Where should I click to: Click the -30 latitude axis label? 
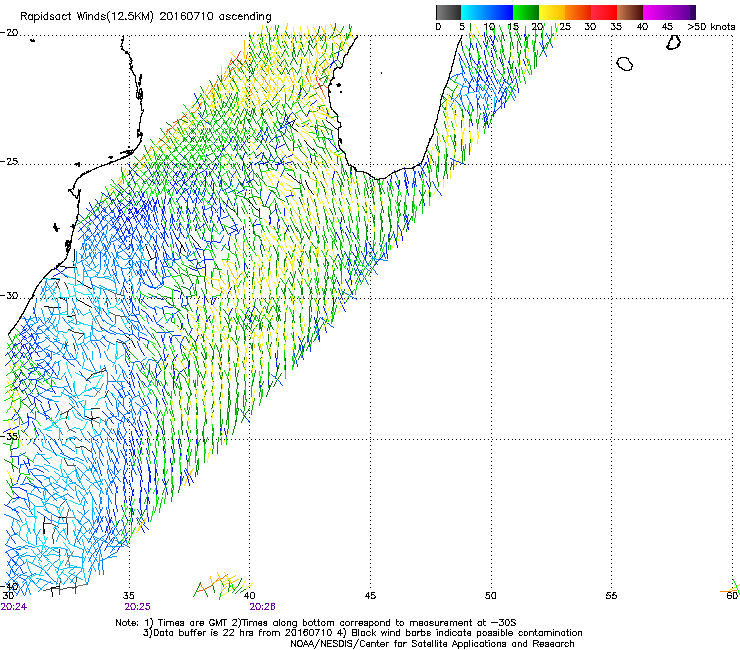tap(9, 296)
